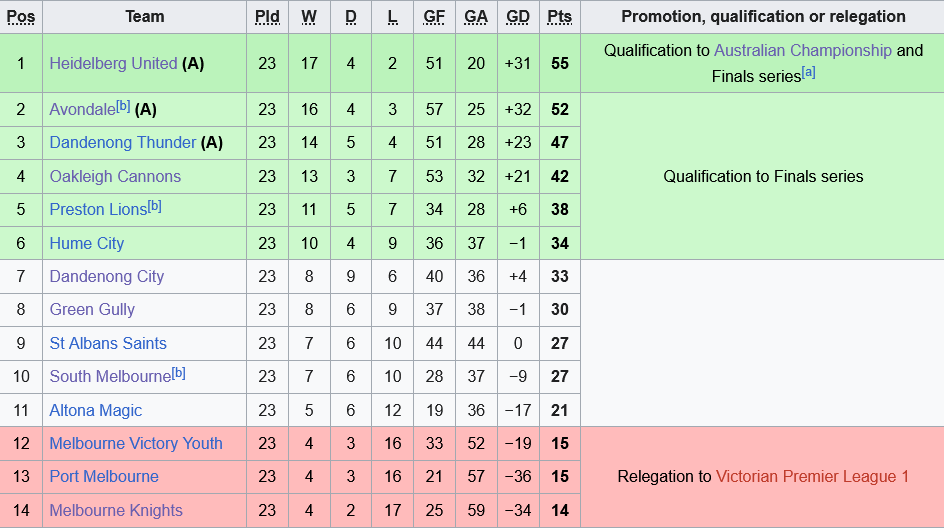Click Melbourne Victory Youth link
This screenshot has width=944, height=531.
(136, 443)
